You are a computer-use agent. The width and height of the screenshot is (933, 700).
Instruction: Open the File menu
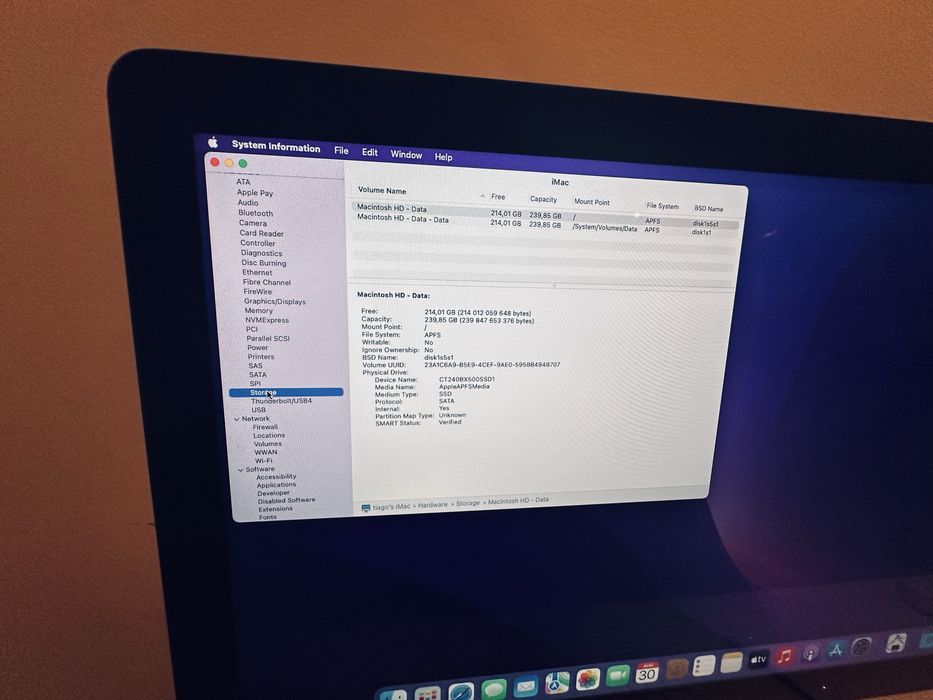click(341, 151)
